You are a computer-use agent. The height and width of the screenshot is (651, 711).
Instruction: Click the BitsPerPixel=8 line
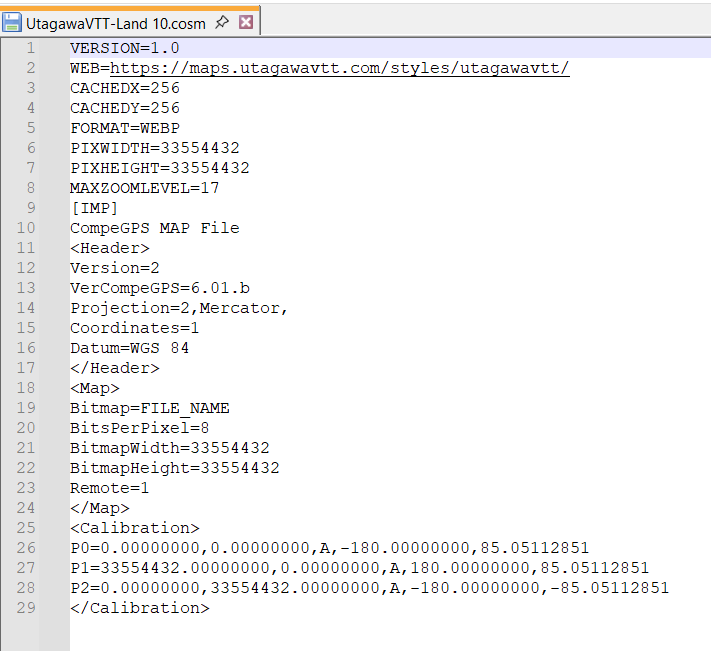coord(140,428)
